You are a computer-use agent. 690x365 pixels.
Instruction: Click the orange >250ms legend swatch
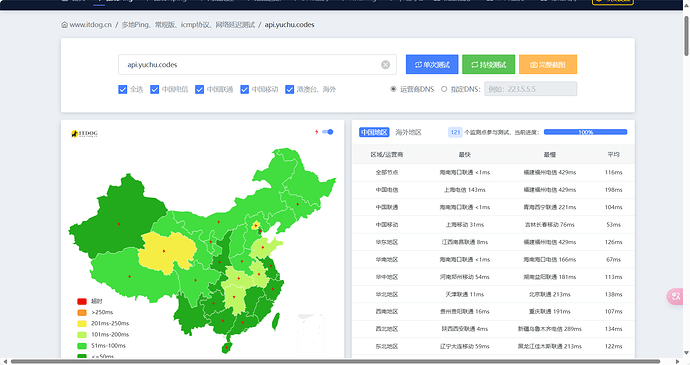82,313
